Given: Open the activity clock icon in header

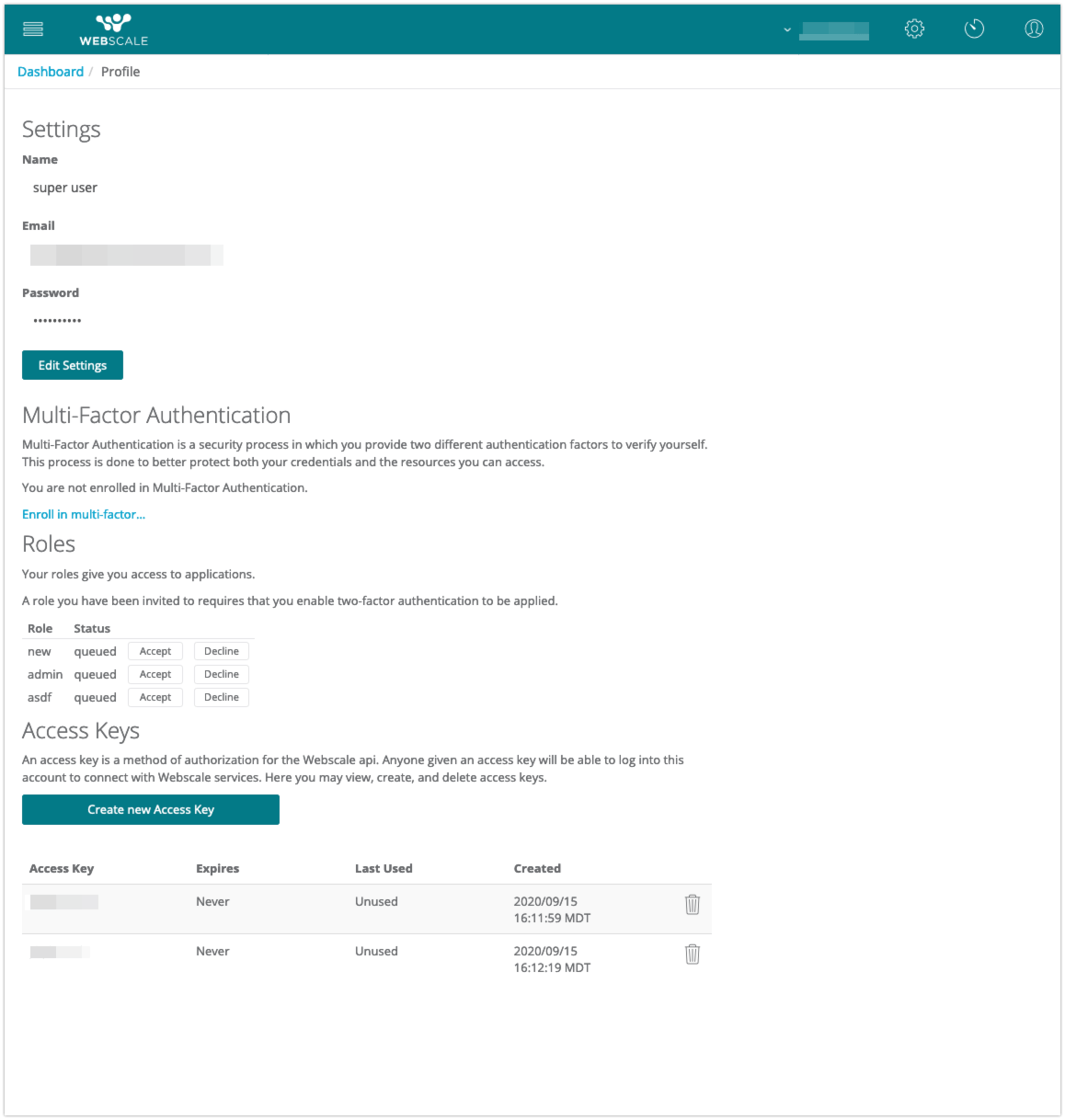Looking at the screenshot, I should (974, 29).
